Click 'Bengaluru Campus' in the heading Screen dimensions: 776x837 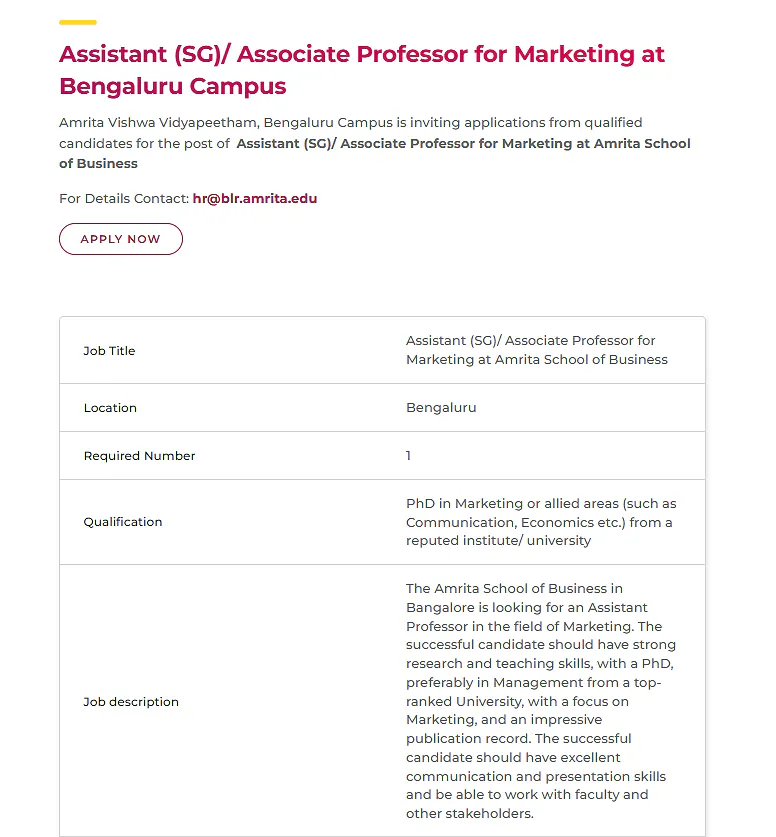(x=173, y=86)
